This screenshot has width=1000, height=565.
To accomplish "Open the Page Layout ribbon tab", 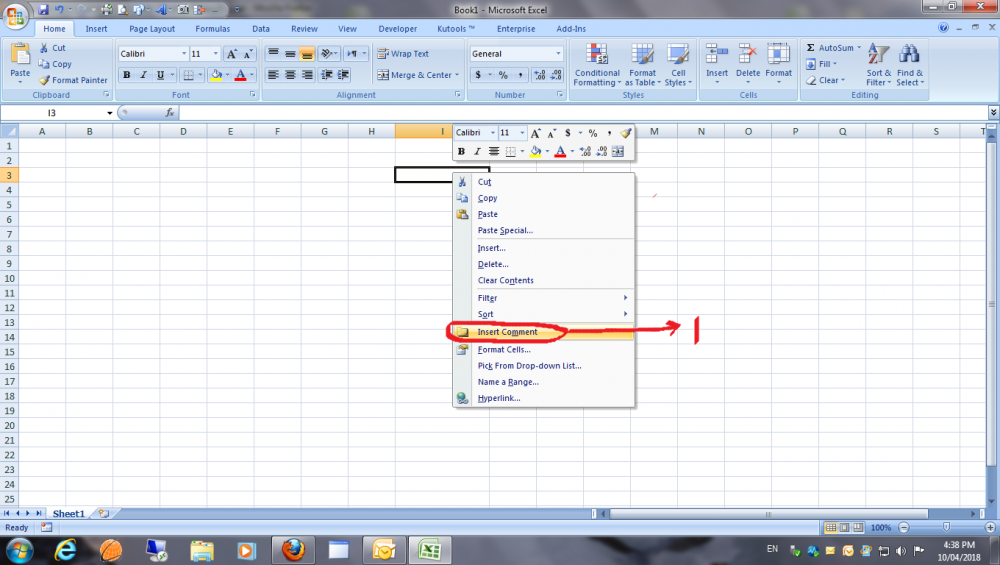I will [x=152, y=29].
